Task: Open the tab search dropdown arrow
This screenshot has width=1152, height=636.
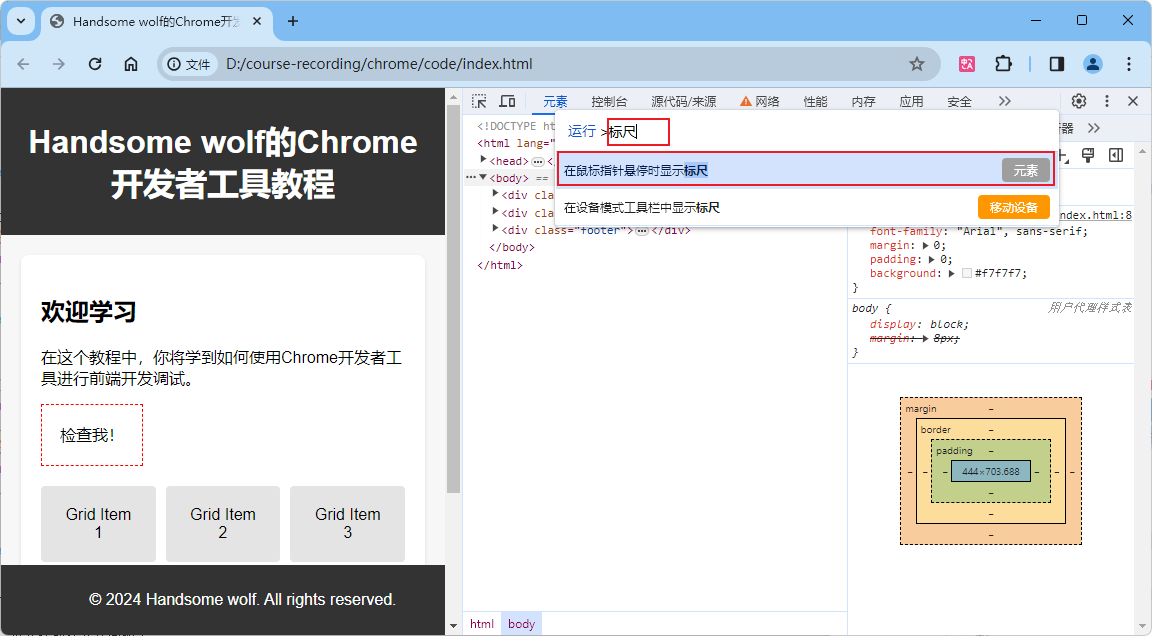Action: 21,21
